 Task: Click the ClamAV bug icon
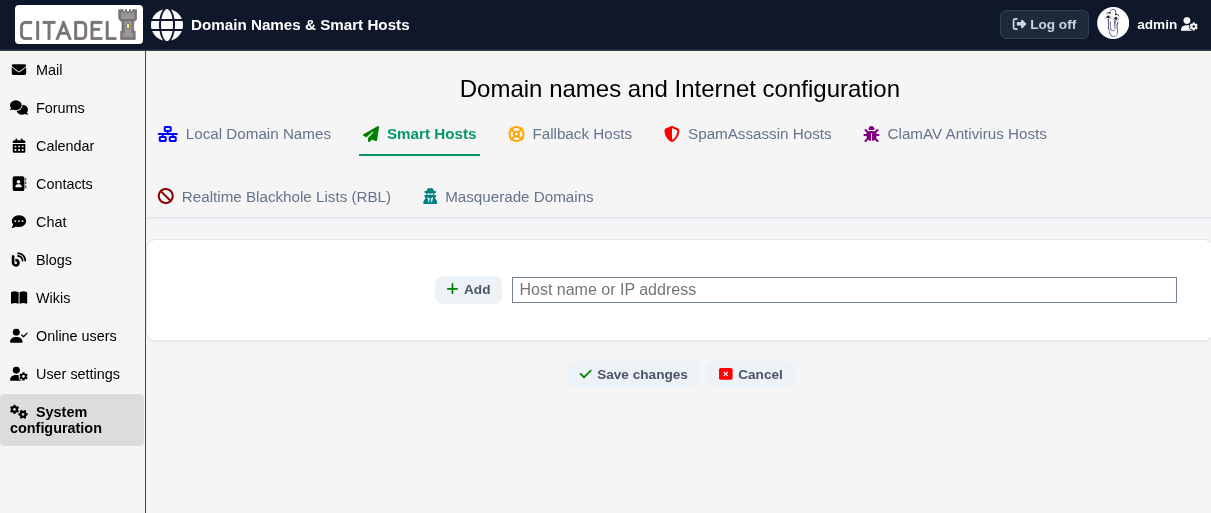(x=871, y=134)
